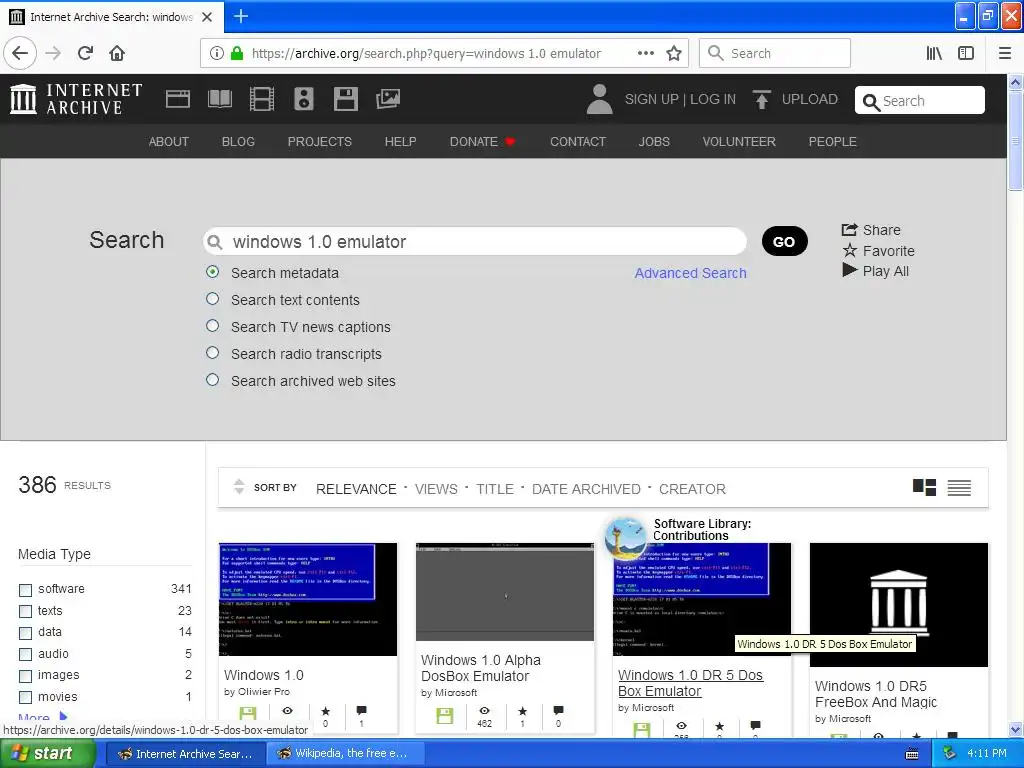Open the Images icon in header
This screenshot has height=768, width=1024.
click(x=388, y=99)
